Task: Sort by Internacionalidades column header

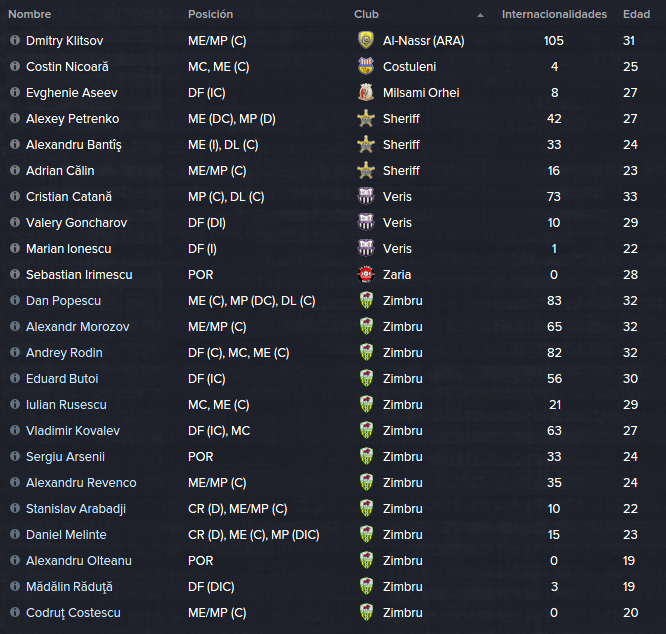Action: pos(554,14)
